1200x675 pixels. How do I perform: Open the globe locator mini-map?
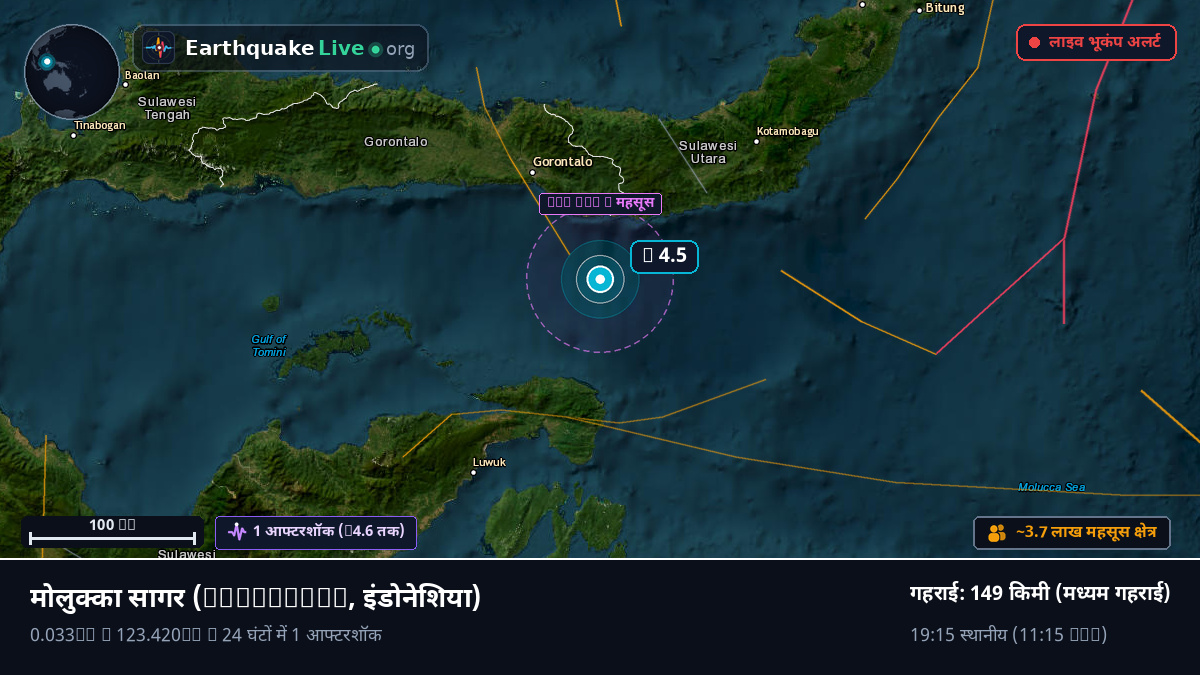click(x=72, y=72)
